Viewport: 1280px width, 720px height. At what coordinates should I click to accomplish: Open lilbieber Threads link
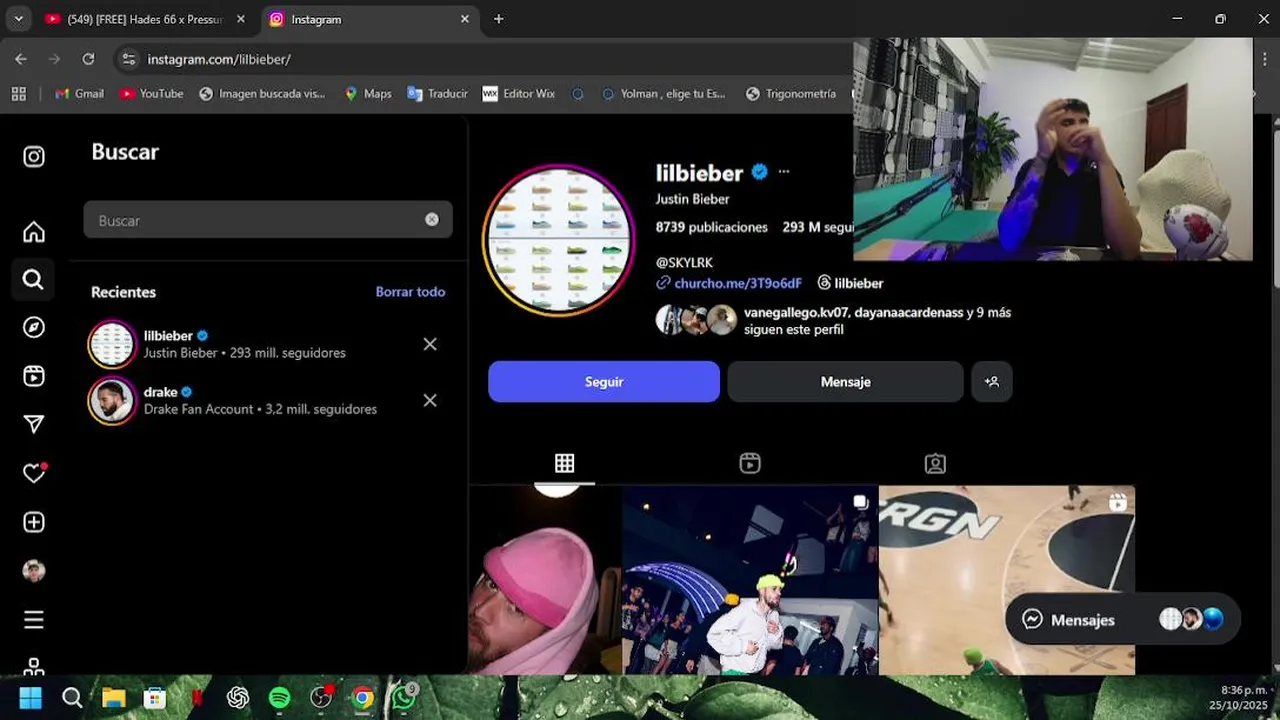pyautogui.click(x=850, y=283)
